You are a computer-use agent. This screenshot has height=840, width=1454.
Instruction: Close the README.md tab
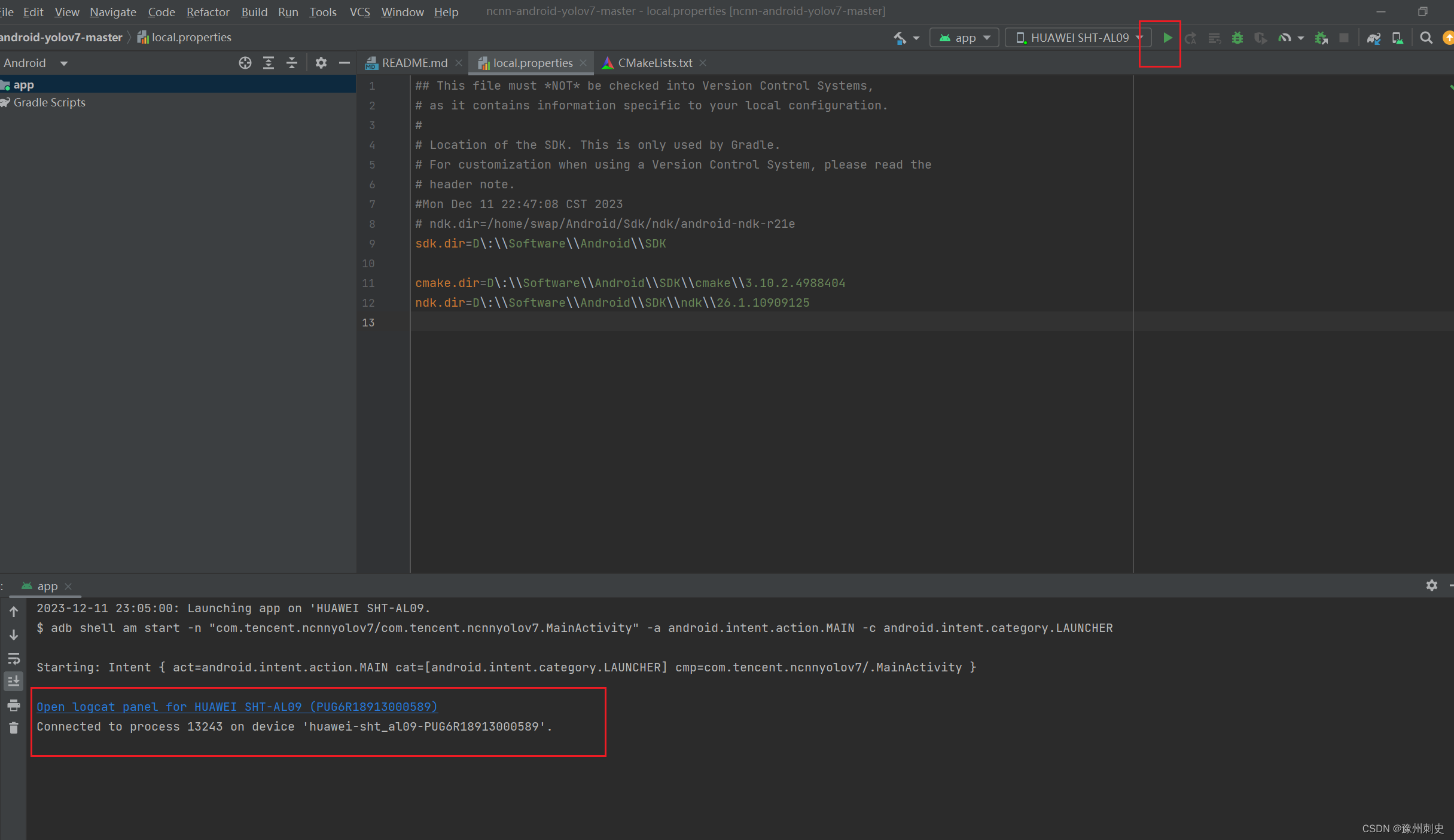(459, 63)
